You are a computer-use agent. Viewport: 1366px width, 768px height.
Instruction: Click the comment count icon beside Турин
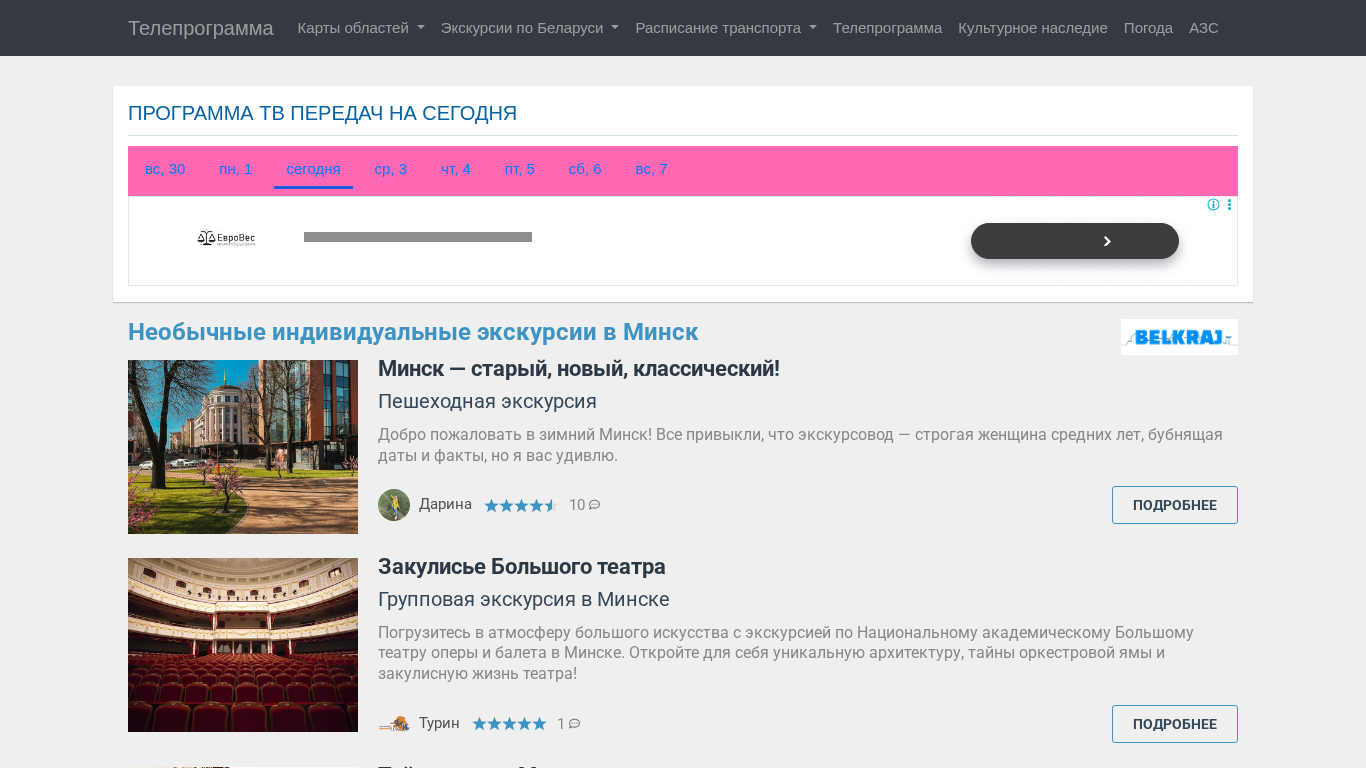pos(574,724)
